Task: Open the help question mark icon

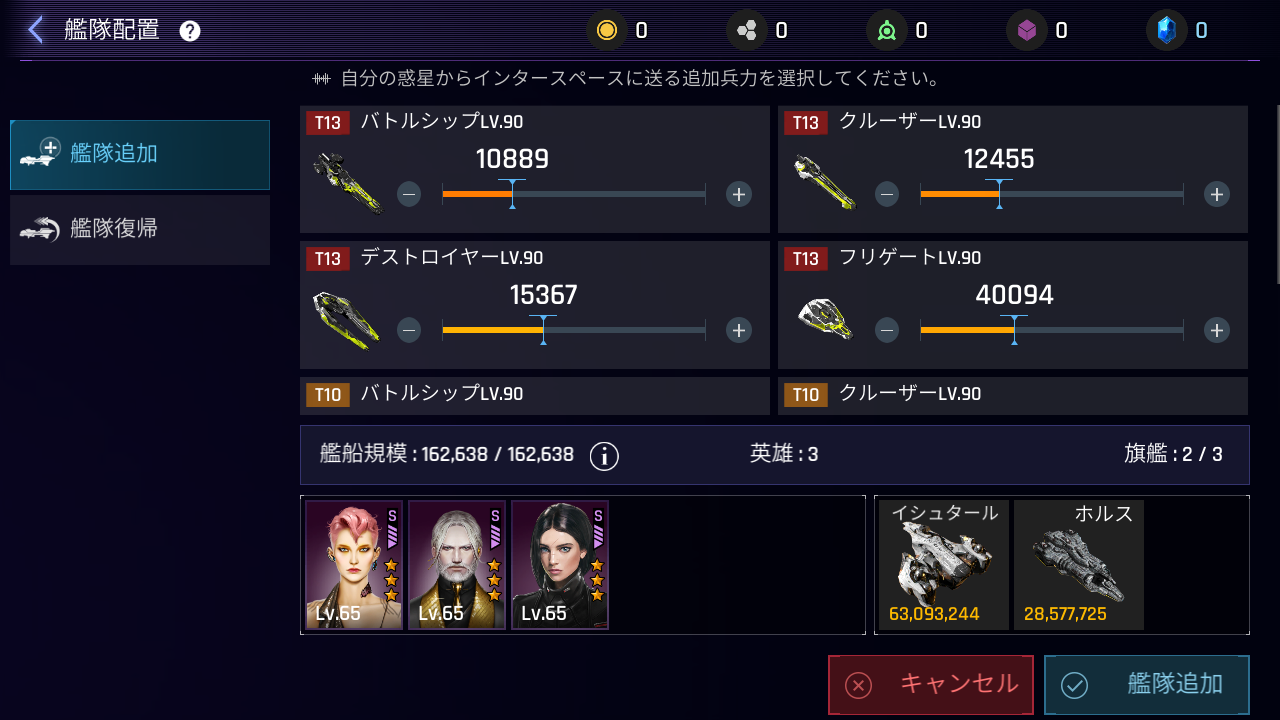Action: pos(190,31)
